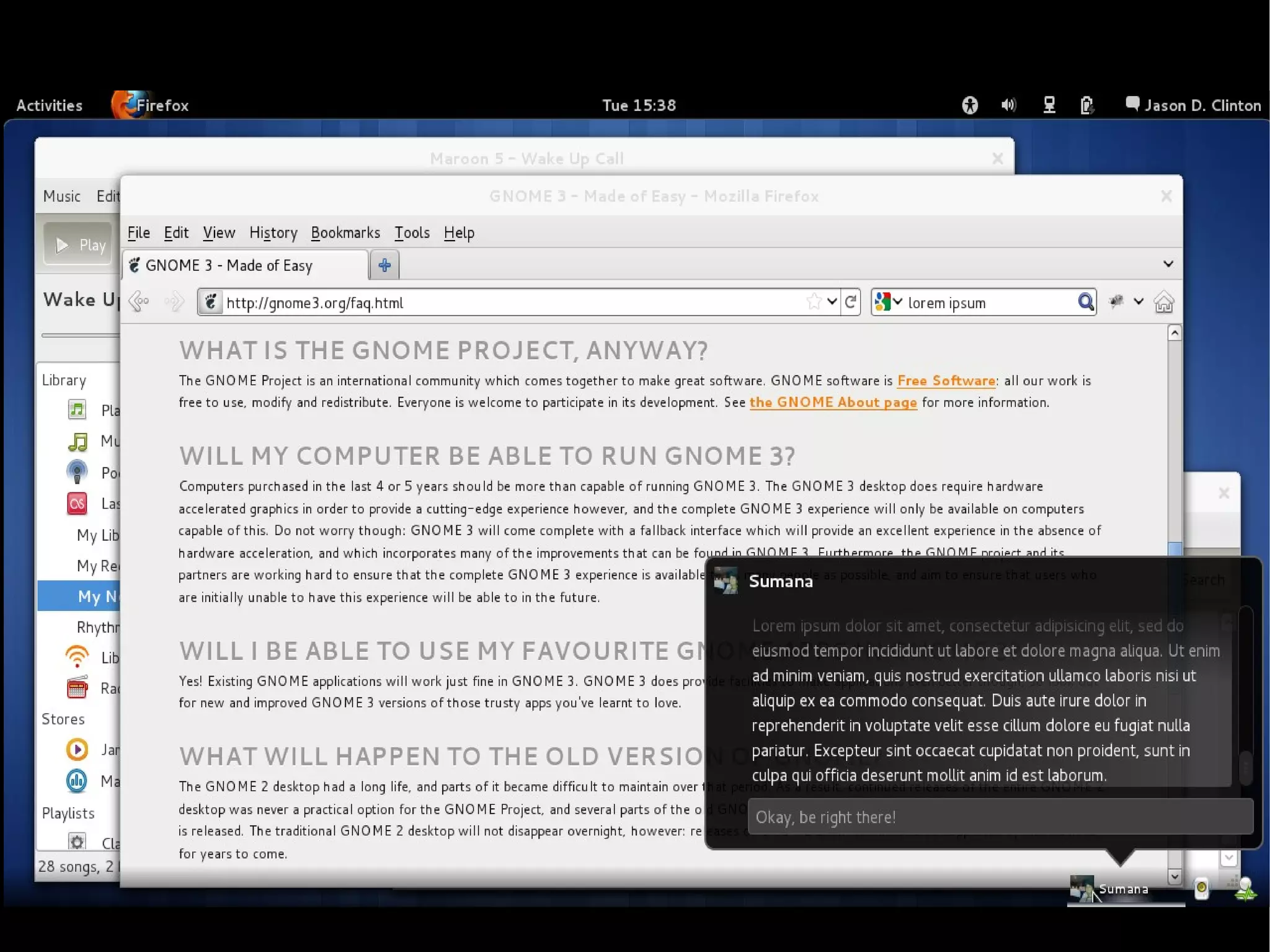Viewport: 1270px width, 952px height.
Task: Click the back navigation arrow
Action: (x=139, y=302)
